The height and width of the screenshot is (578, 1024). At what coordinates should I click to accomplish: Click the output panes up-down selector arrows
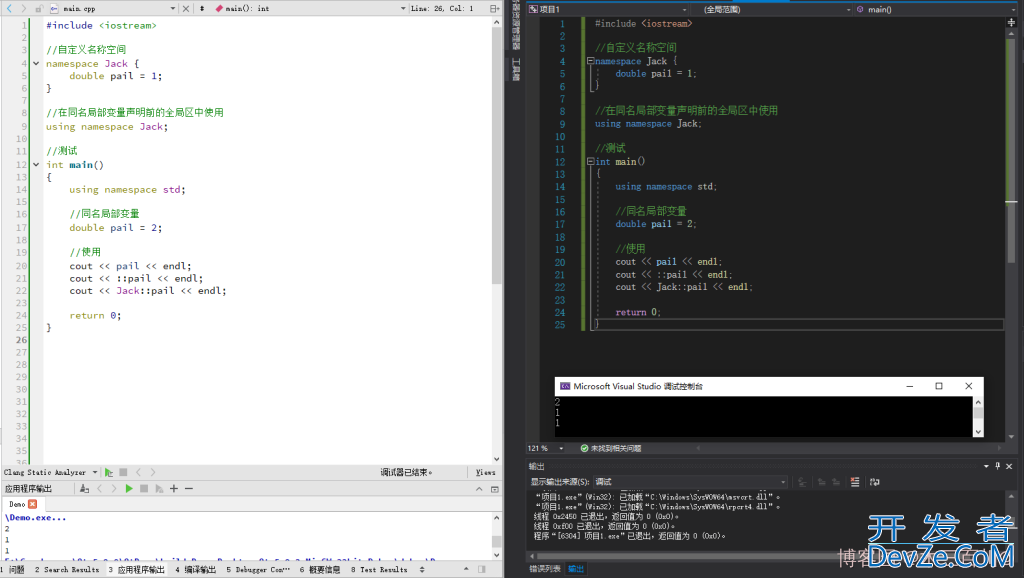click(422, 570)
